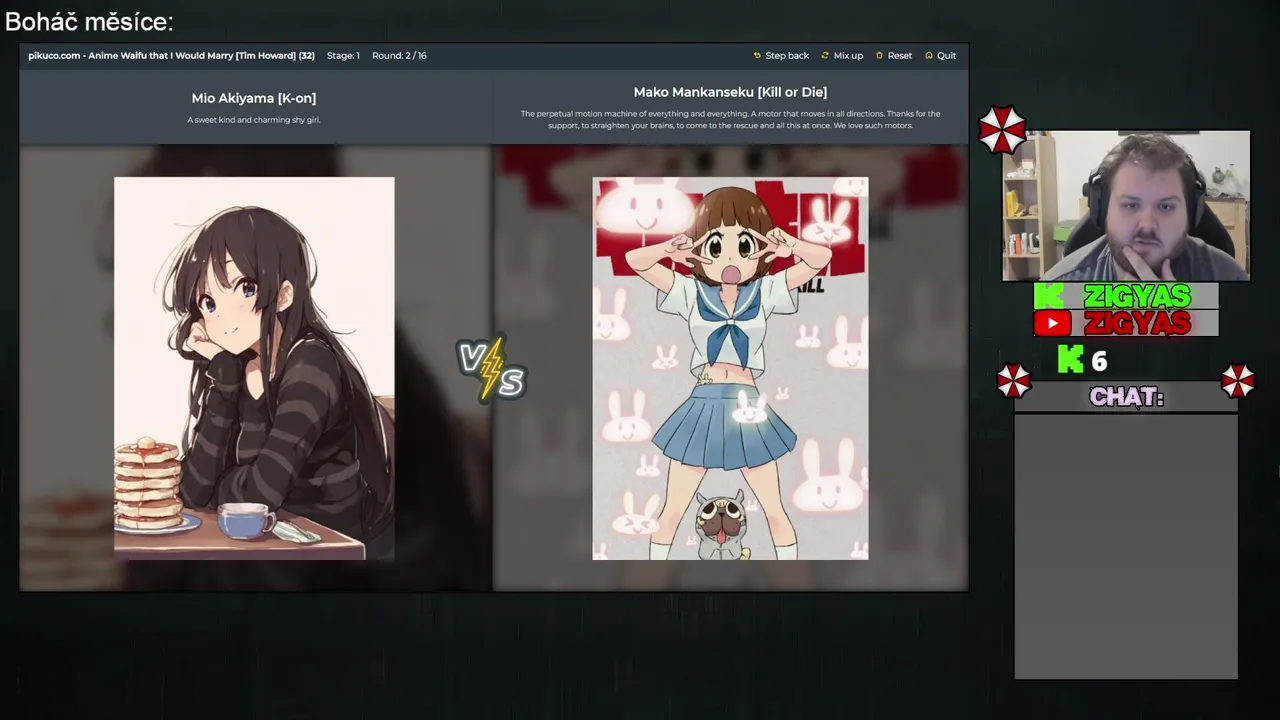This screenshot has width=1280, height=720.
Task: Click the sweet kind charming shy girl description
Action: (x=254, y=120)
